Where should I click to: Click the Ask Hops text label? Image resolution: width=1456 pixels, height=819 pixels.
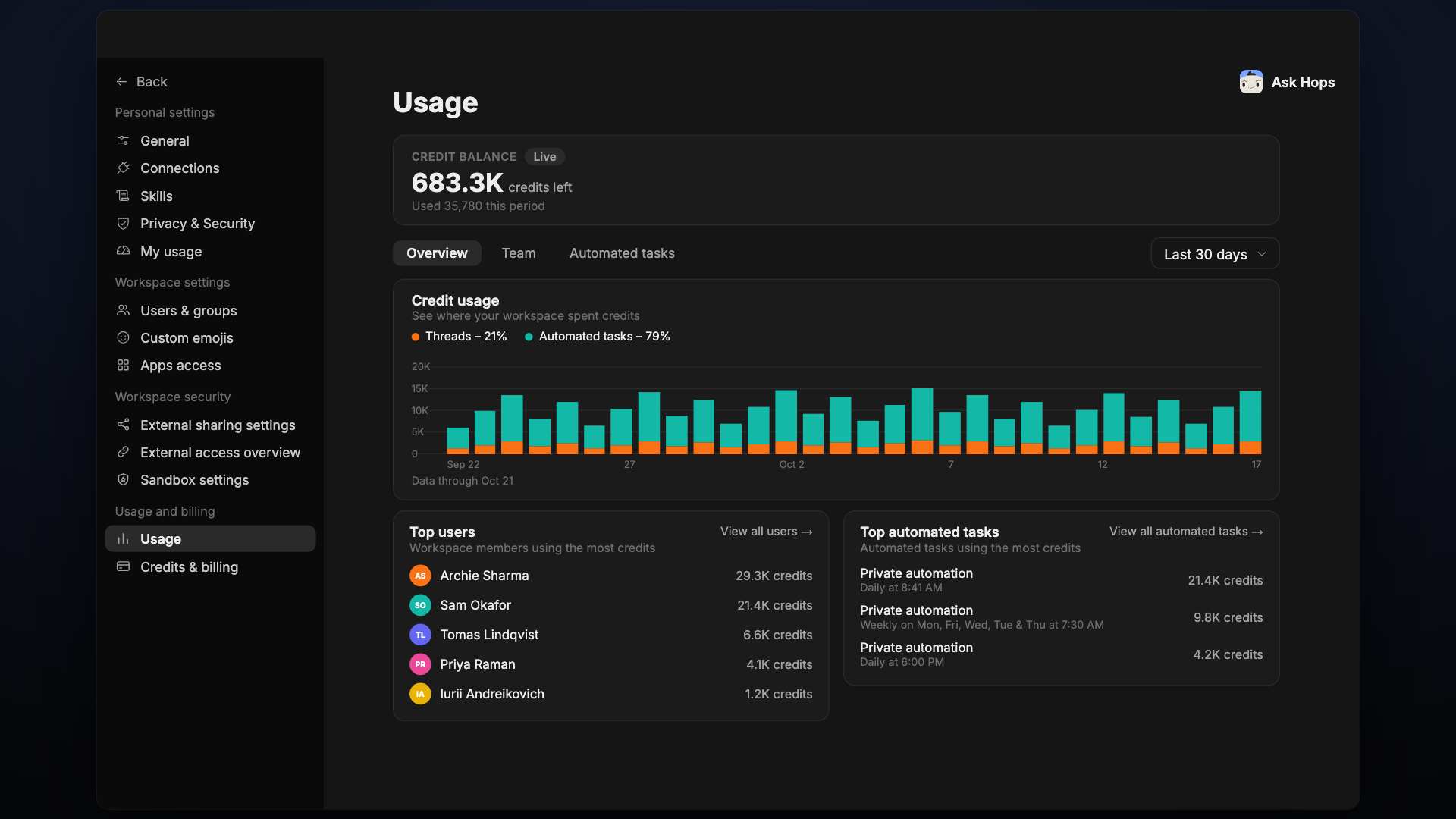(x=1303, y=82)
